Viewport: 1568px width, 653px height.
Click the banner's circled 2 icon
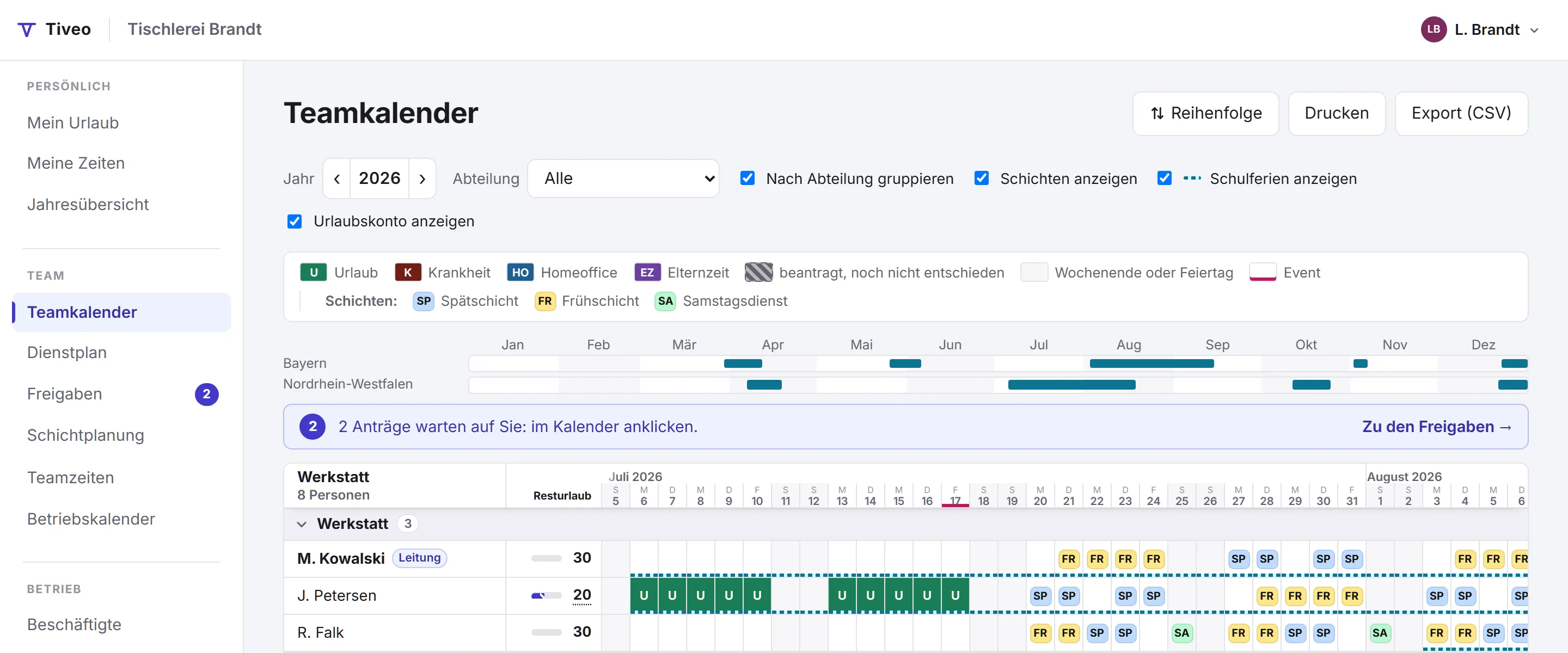(x=313, y=427)
